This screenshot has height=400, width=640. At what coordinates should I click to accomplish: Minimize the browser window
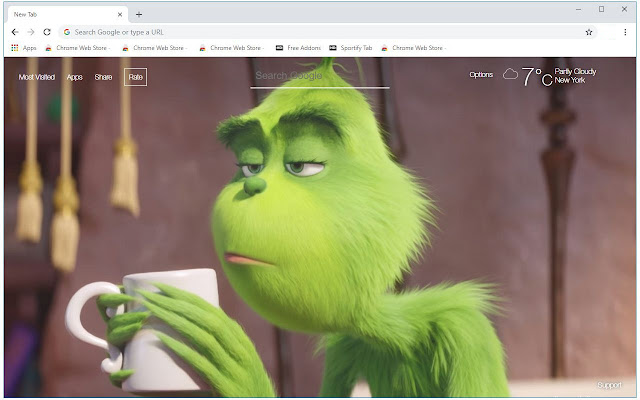(x=578, y=9)
